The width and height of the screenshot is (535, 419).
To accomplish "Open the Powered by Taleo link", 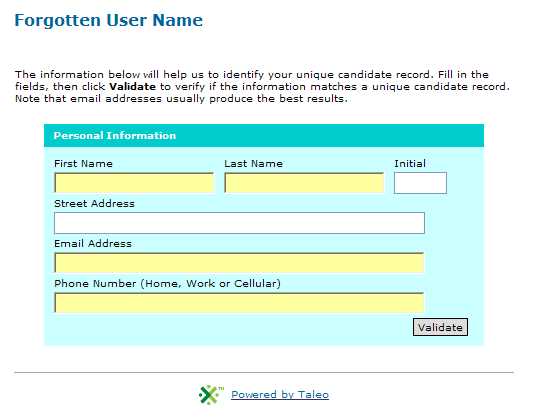I will [x=280, y=395].
